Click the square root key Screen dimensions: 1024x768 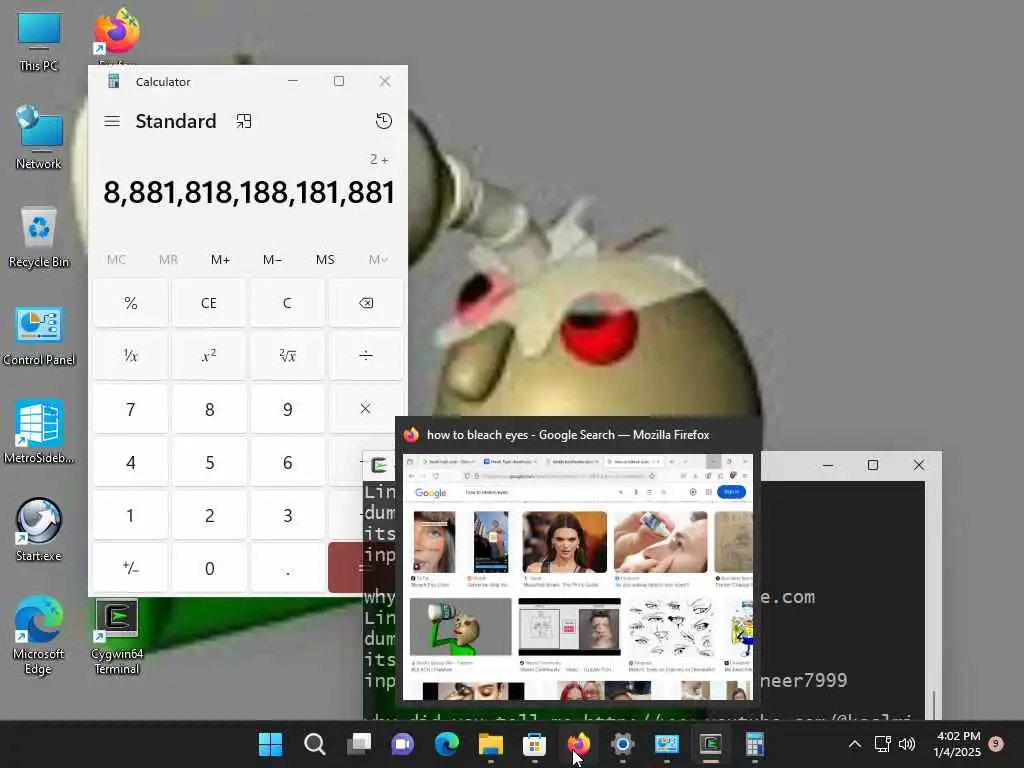pyautogui.click(x=287, y=356)
